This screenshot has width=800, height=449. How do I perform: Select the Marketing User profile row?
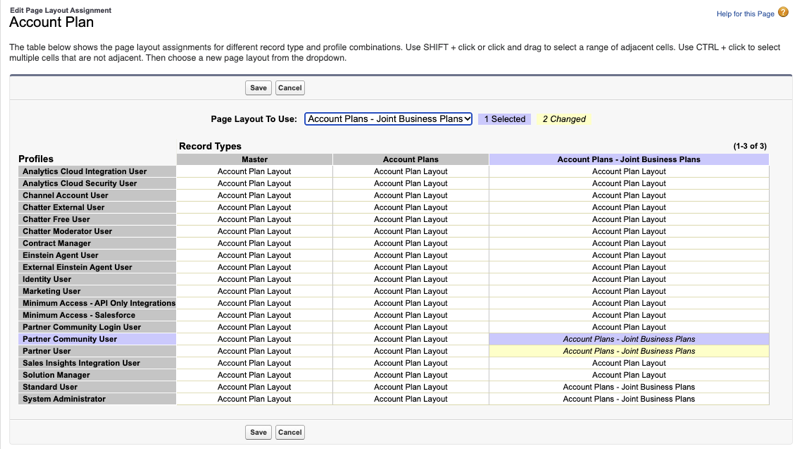97,291
